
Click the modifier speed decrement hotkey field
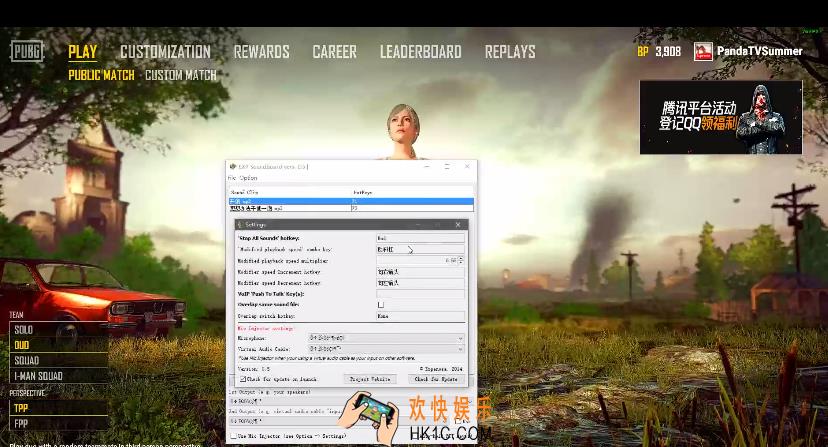[420, 283]
